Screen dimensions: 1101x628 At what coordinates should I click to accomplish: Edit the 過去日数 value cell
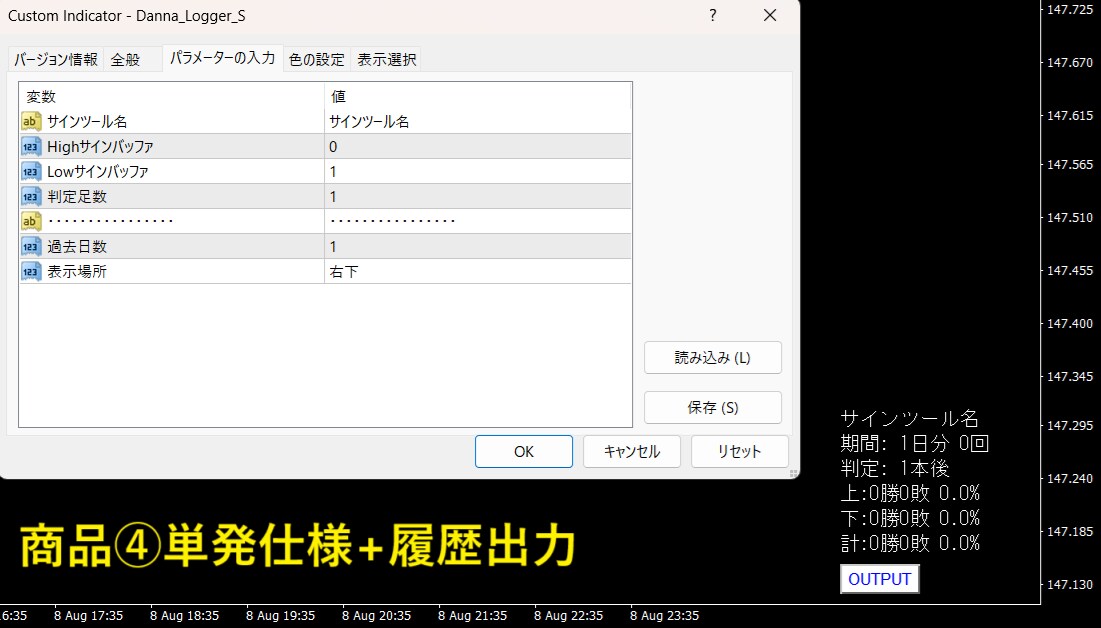[477, 247]
